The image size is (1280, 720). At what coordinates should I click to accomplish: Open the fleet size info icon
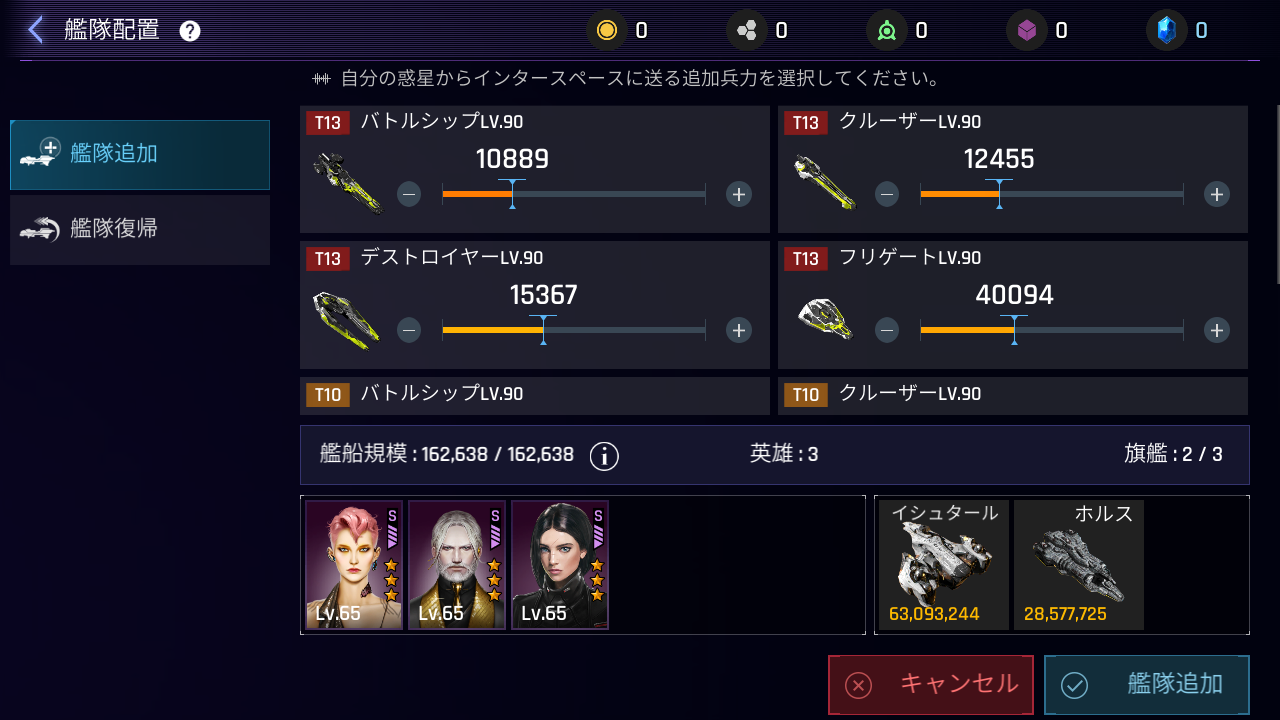604,456
